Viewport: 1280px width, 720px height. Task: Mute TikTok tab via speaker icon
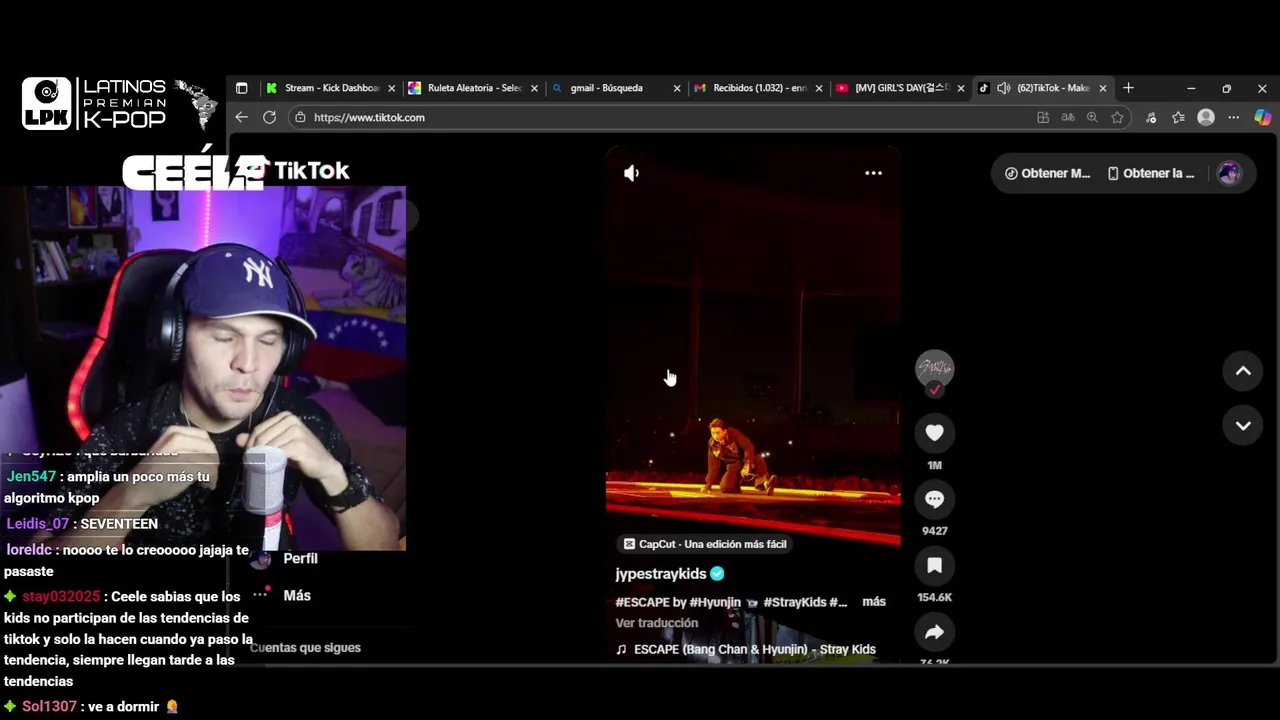pos(1003,88)
